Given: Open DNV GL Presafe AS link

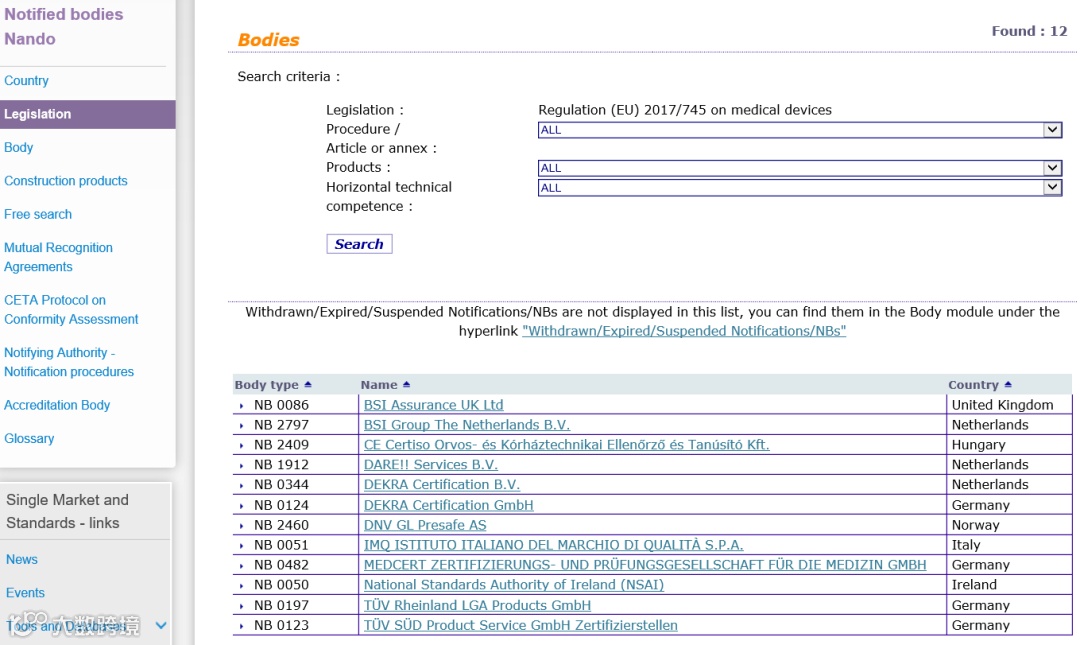Looking at the screenshot, I should pos(425,525).
